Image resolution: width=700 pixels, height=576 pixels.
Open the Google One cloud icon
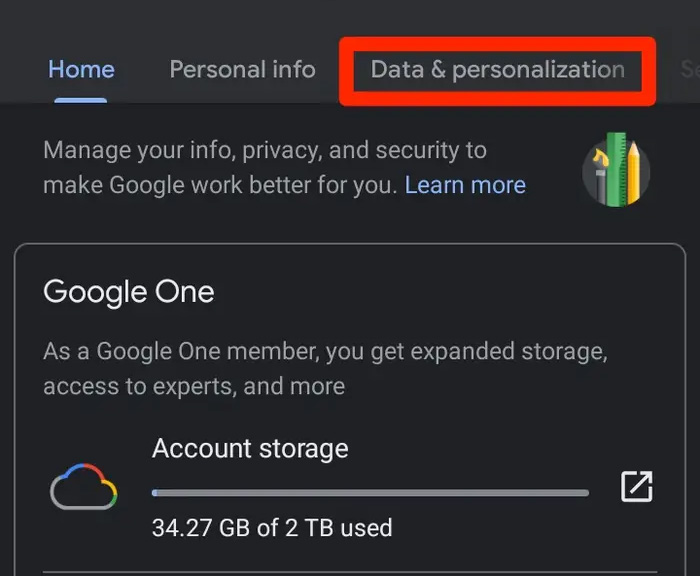pyautogui.click(x=84, y=487)
